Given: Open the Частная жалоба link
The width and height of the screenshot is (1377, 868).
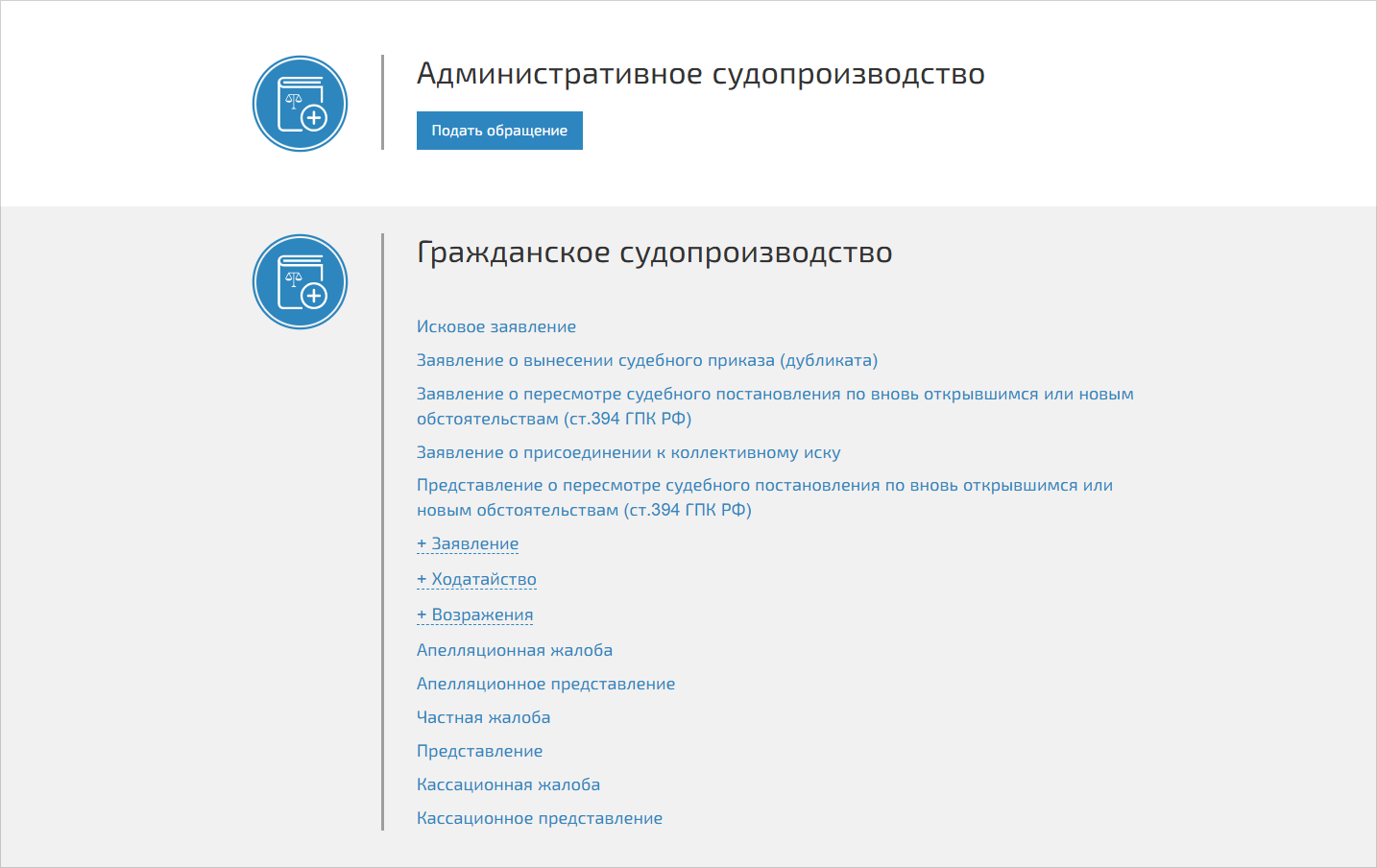Looking at the screenshot, I should coord(484,717).
